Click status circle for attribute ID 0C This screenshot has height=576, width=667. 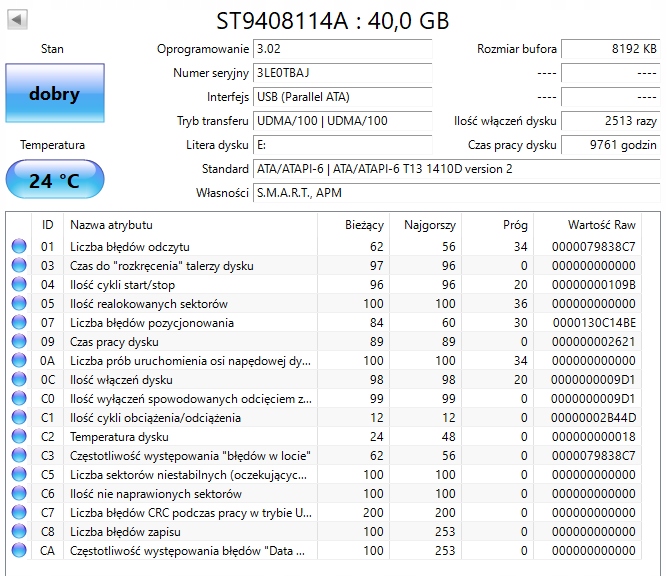[x=19, y=379]
